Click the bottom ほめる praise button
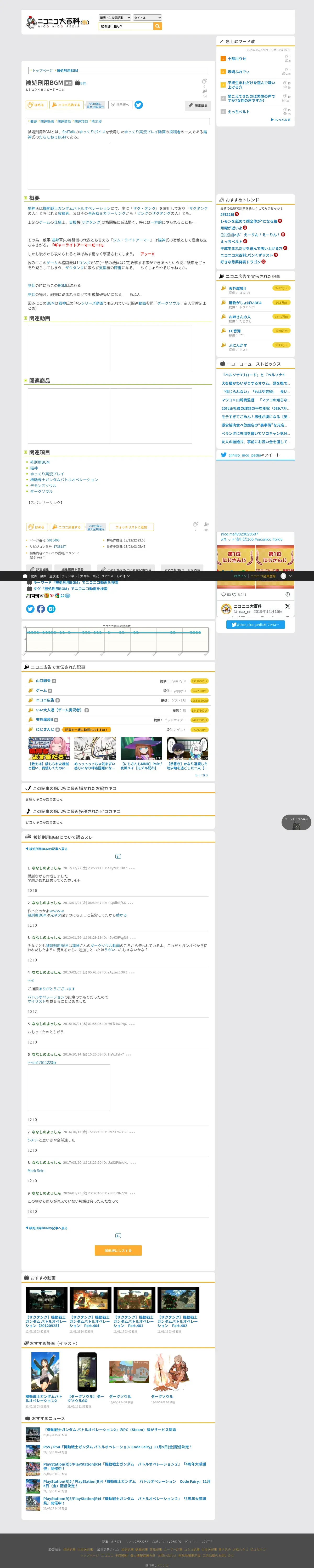Image resolution: width=314 pixels, height=1568 pixels. click(37, 527)
